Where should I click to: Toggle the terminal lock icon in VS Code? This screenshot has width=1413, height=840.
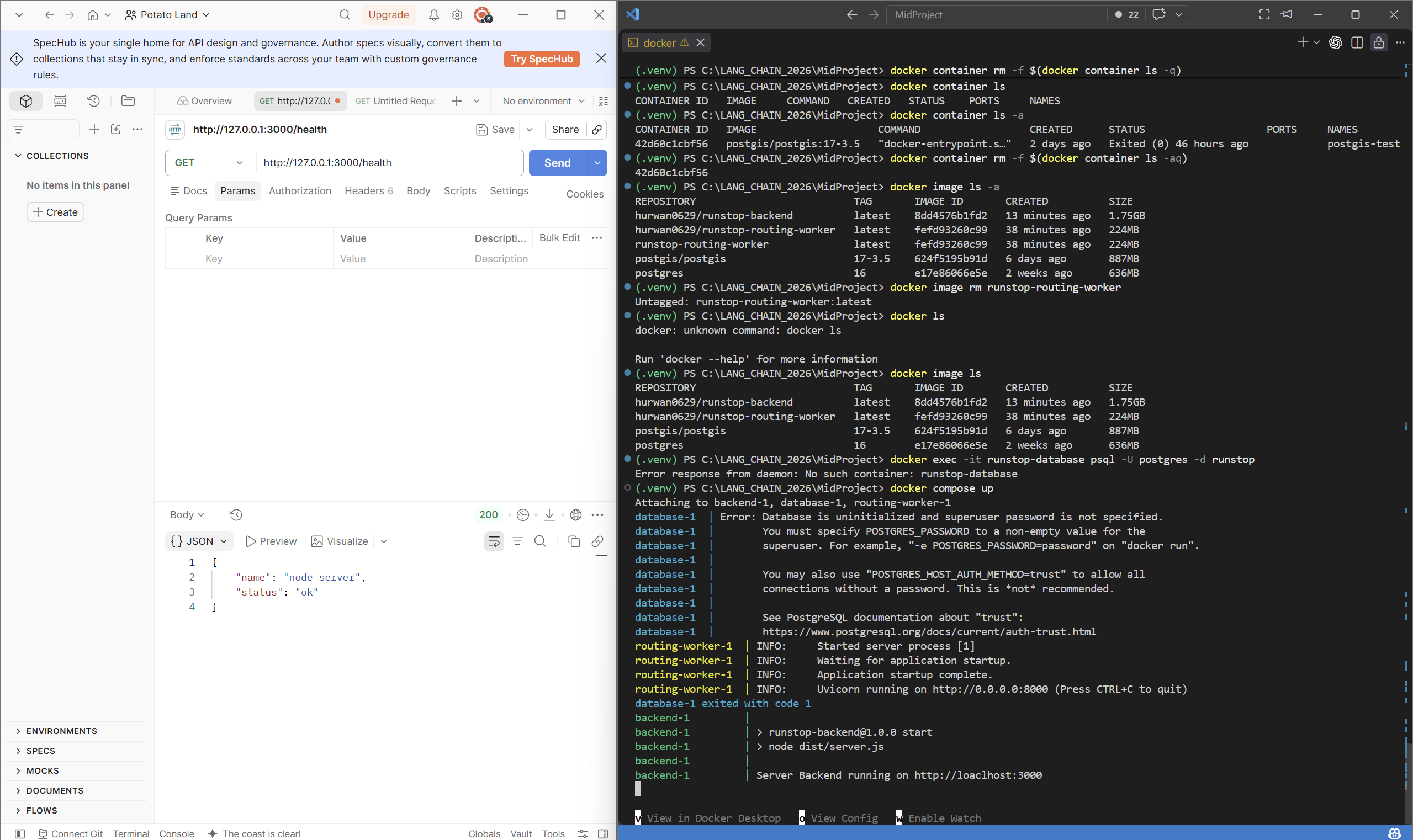1379,42
